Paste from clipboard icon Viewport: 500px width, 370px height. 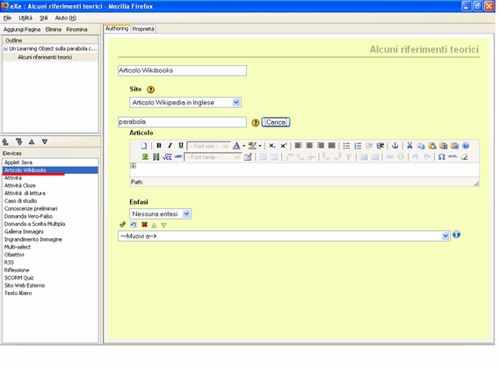[x=432, y=146]
